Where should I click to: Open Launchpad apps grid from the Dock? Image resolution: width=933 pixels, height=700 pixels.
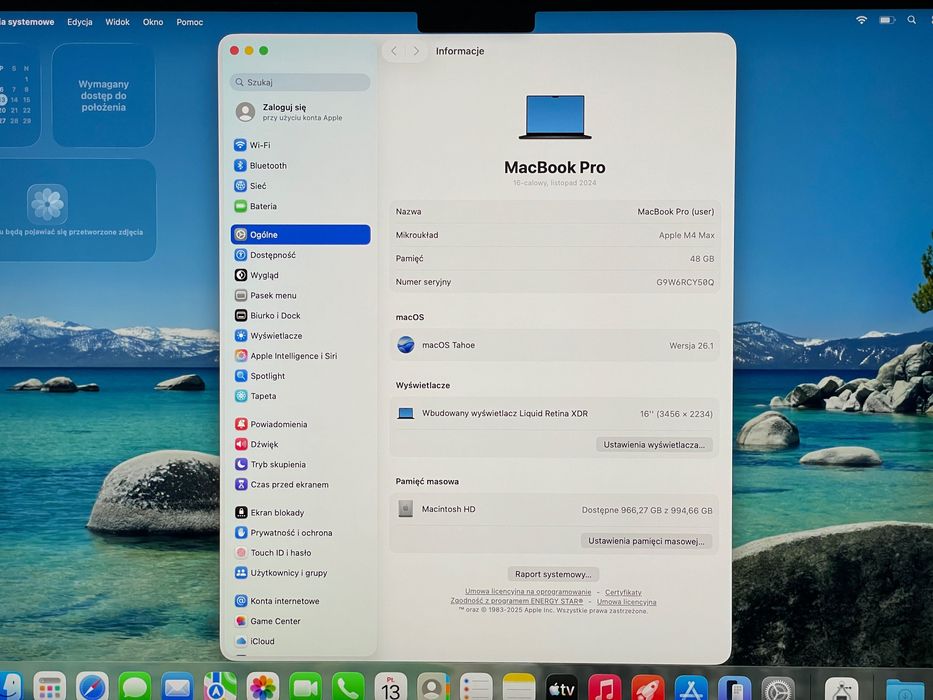click(x=49, y=689)
